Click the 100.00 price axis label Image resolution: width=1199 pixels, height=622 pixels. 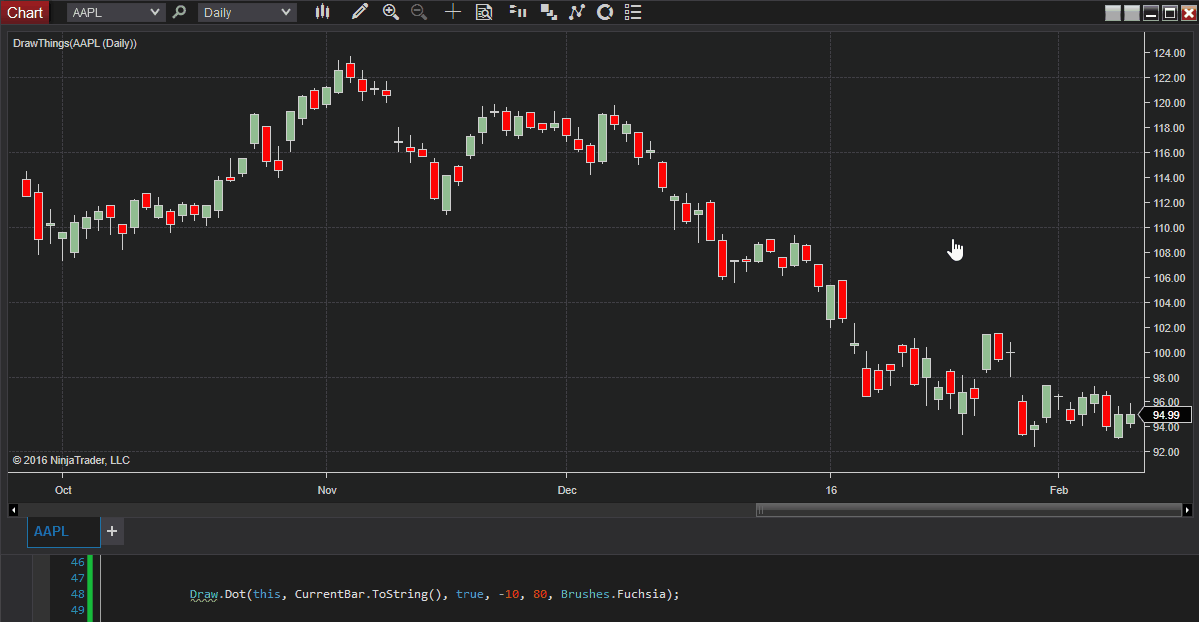click(x=1169, y=353)
